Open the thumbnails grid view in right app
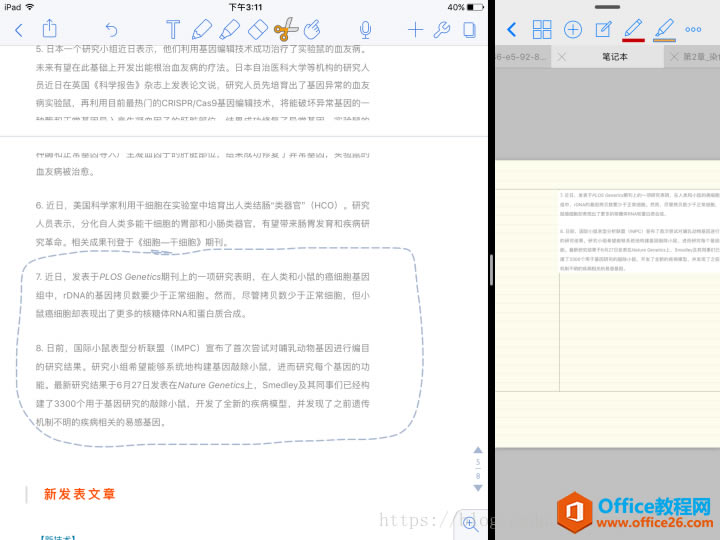 click(542, 30)
